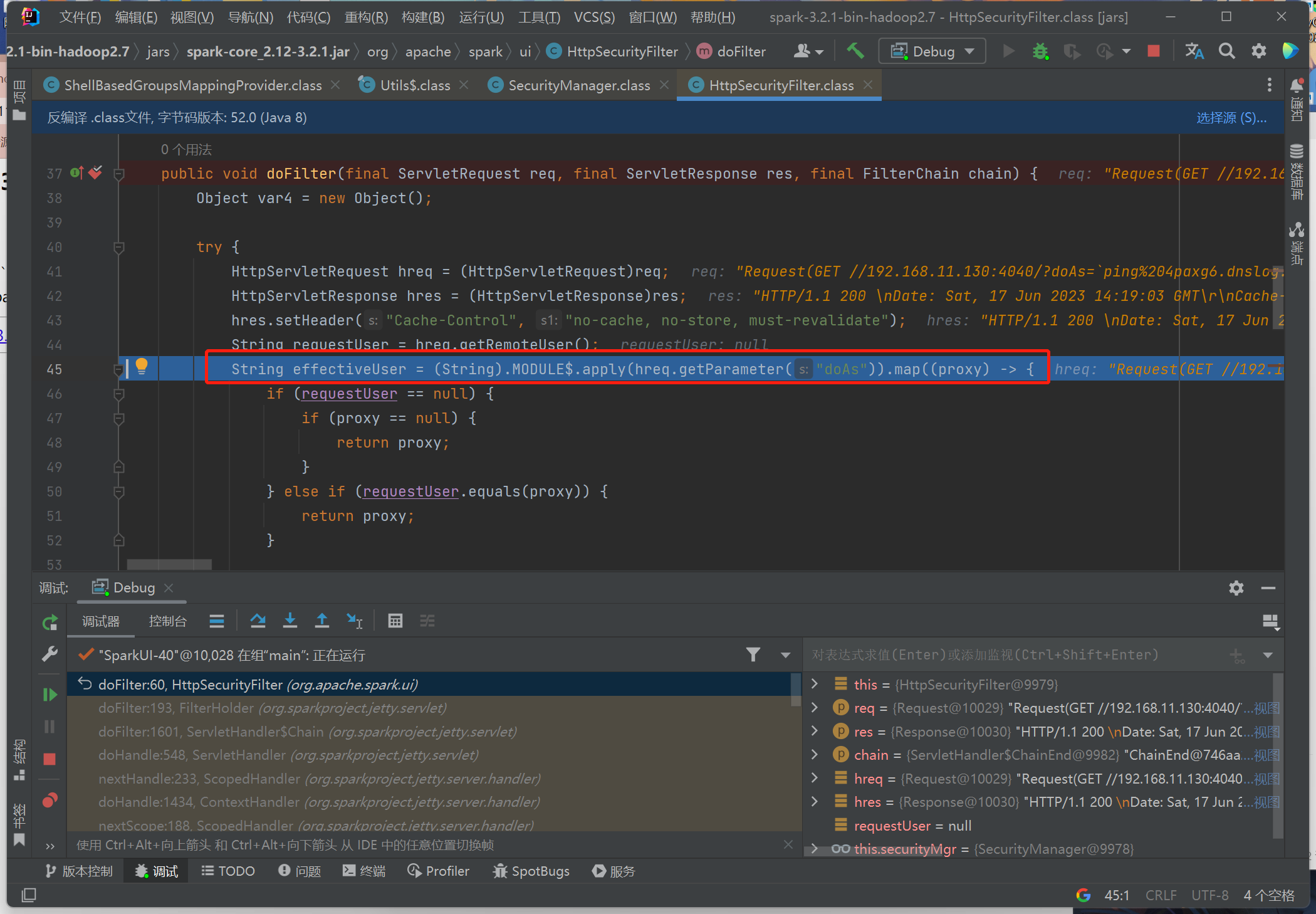The height and width of the screenshot is (914, 1316).
Task: Expand the hreq variable node
Action: 814,778
